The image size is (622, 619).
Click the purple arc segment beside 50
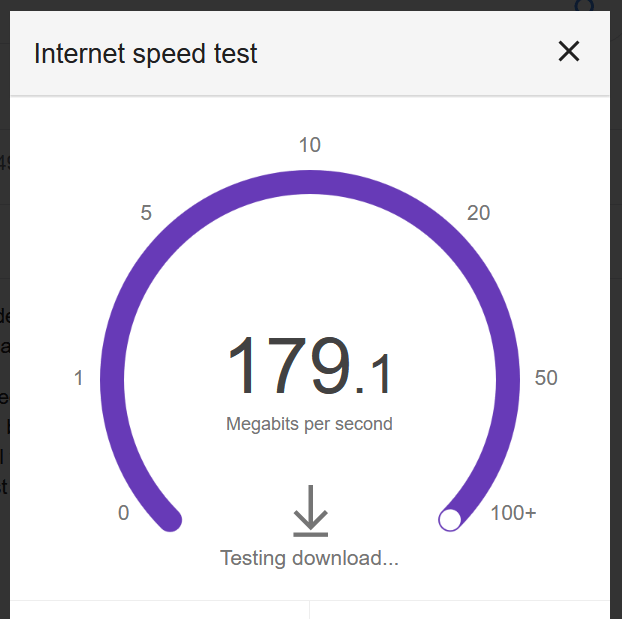509,378
